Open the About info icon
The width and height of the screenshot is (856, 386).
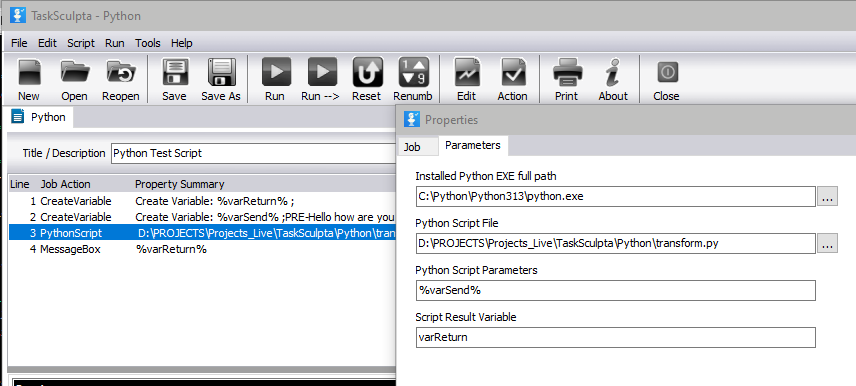click(613, 72)
